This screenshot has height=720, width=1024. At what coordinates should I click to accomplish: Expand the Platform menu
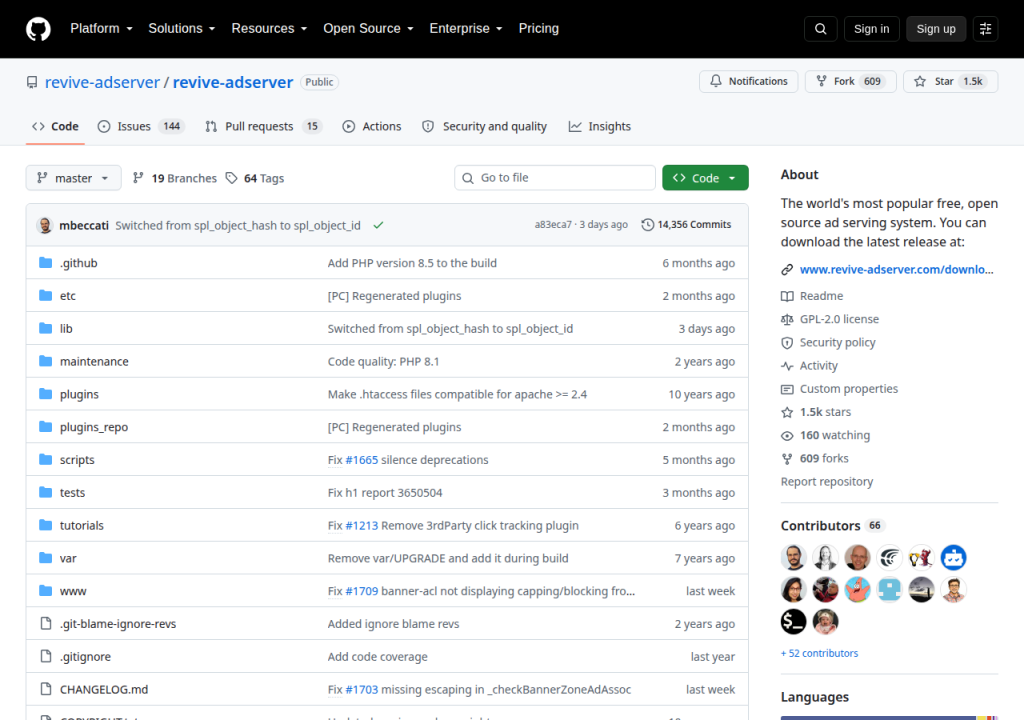pyautogui.click(x=101, y=29)
